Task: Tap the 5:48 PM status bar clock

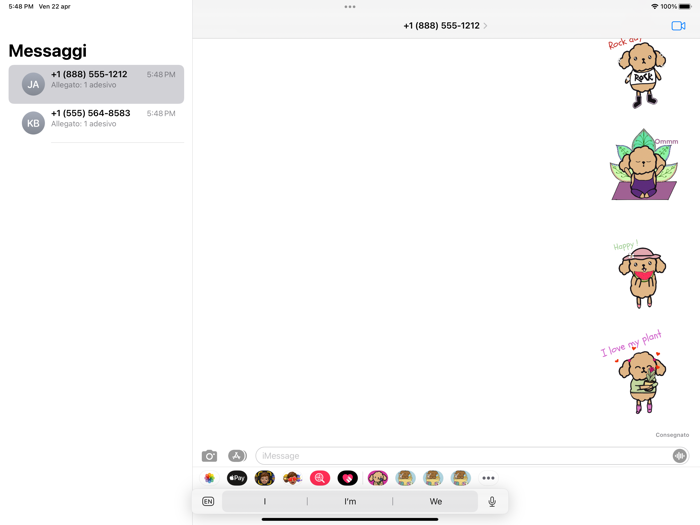Action: coord(21,6)
